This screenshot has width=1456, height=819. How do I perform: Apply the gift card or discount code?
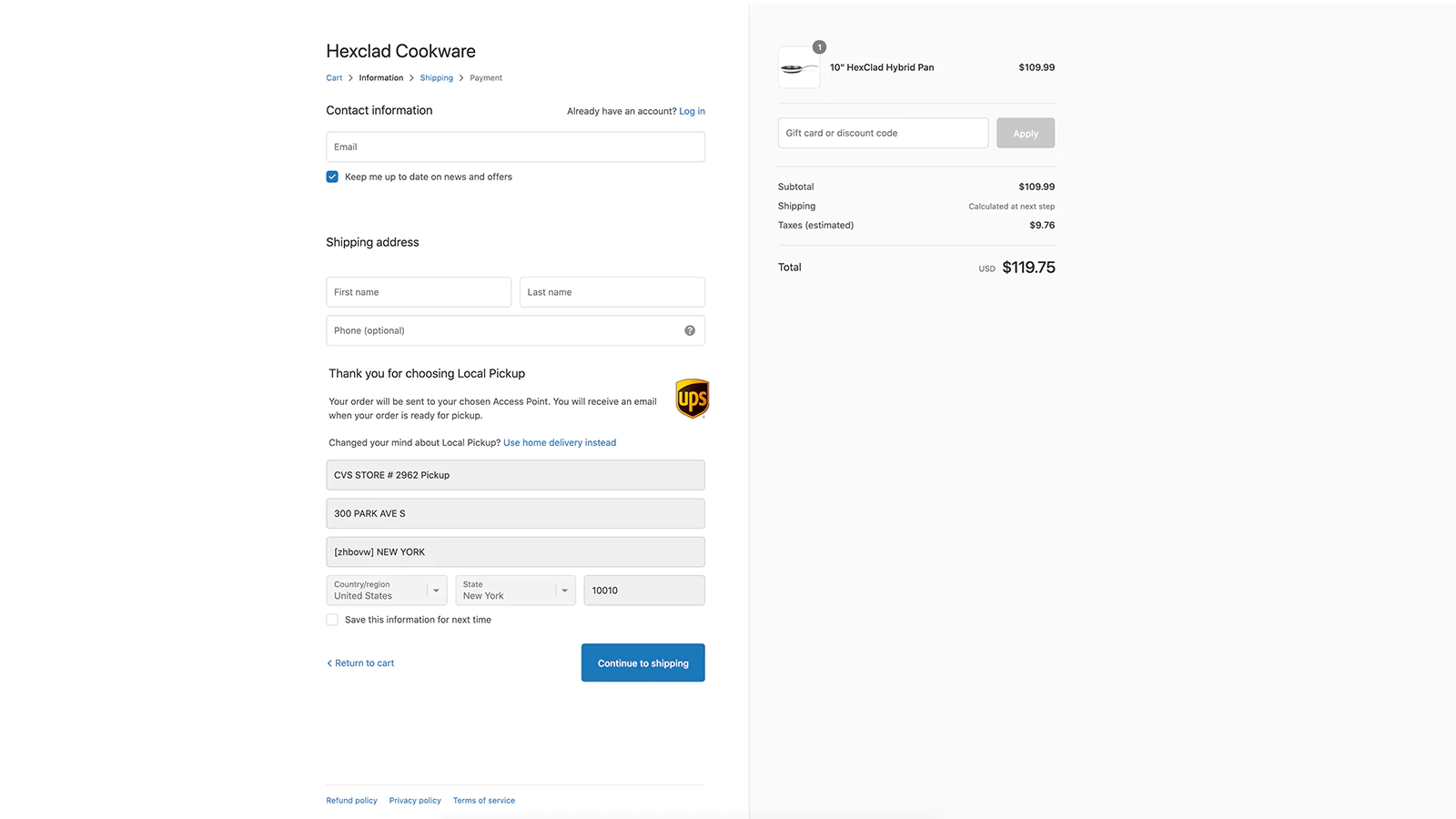point(1026,133)
